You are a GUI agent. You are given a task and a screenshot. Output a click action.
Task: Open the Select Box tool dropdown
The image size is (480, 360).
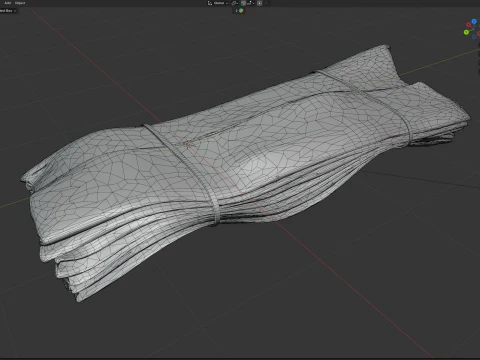(x=8, y=11)
